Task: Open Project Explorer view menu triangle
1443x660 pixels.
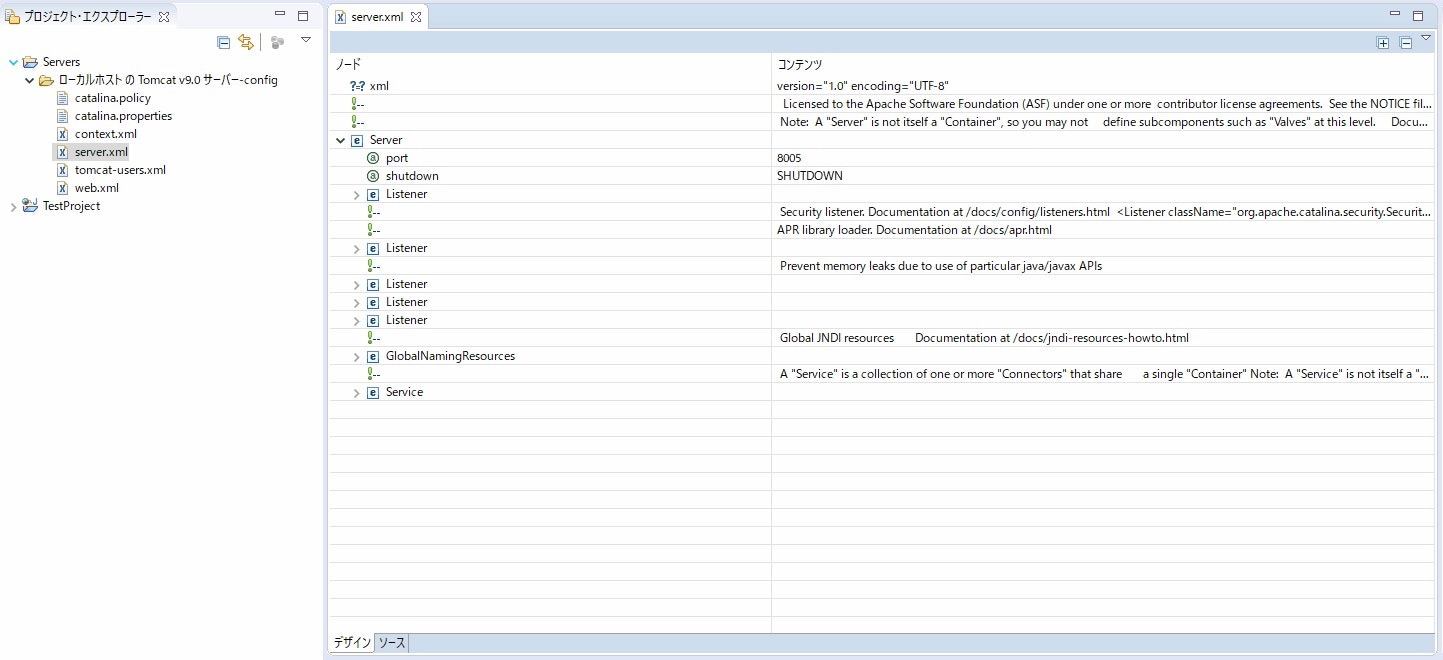Action: tap(306, 41)
